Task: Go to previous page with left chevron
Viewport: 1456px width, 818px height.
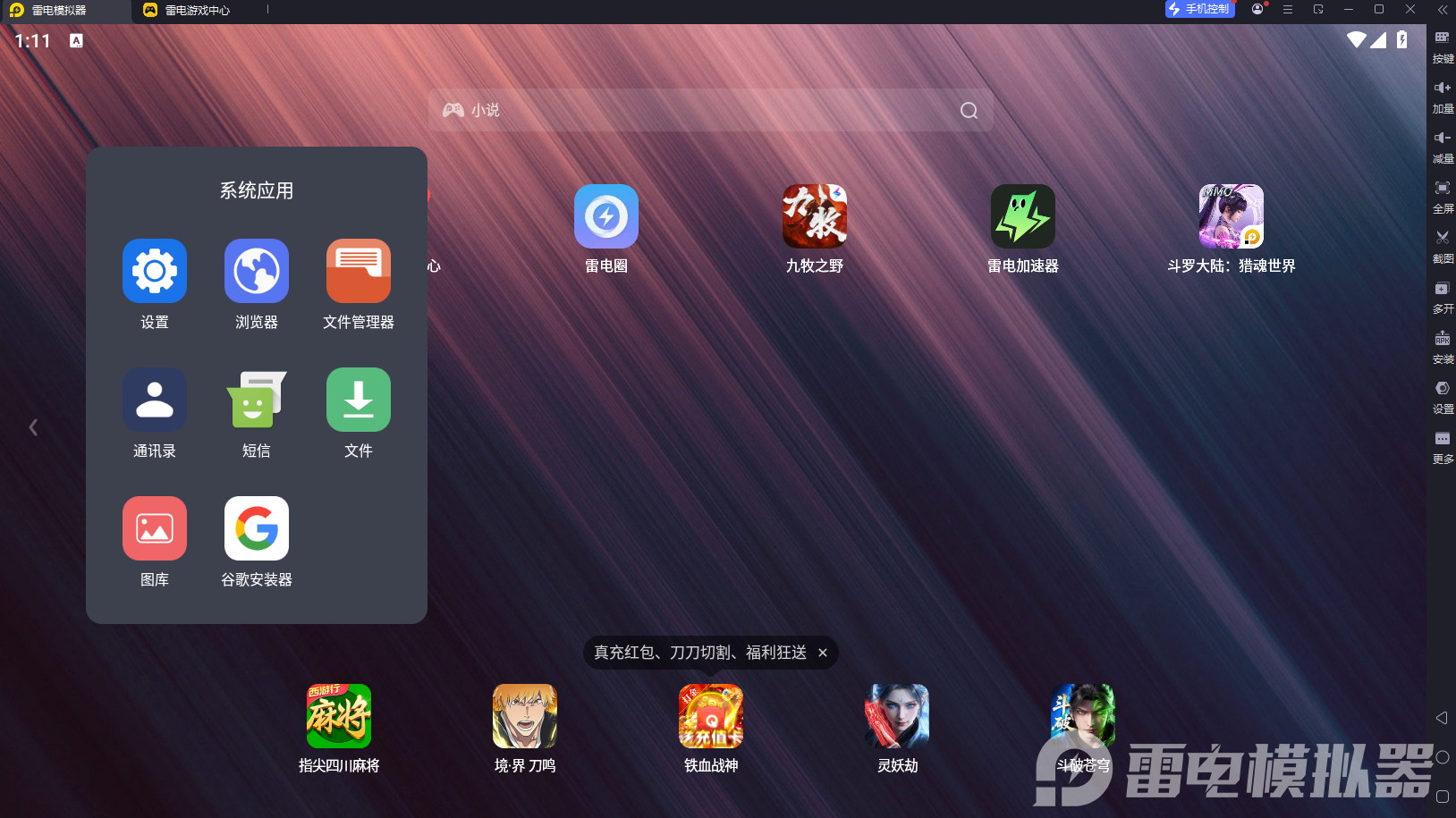Action: 33,427
